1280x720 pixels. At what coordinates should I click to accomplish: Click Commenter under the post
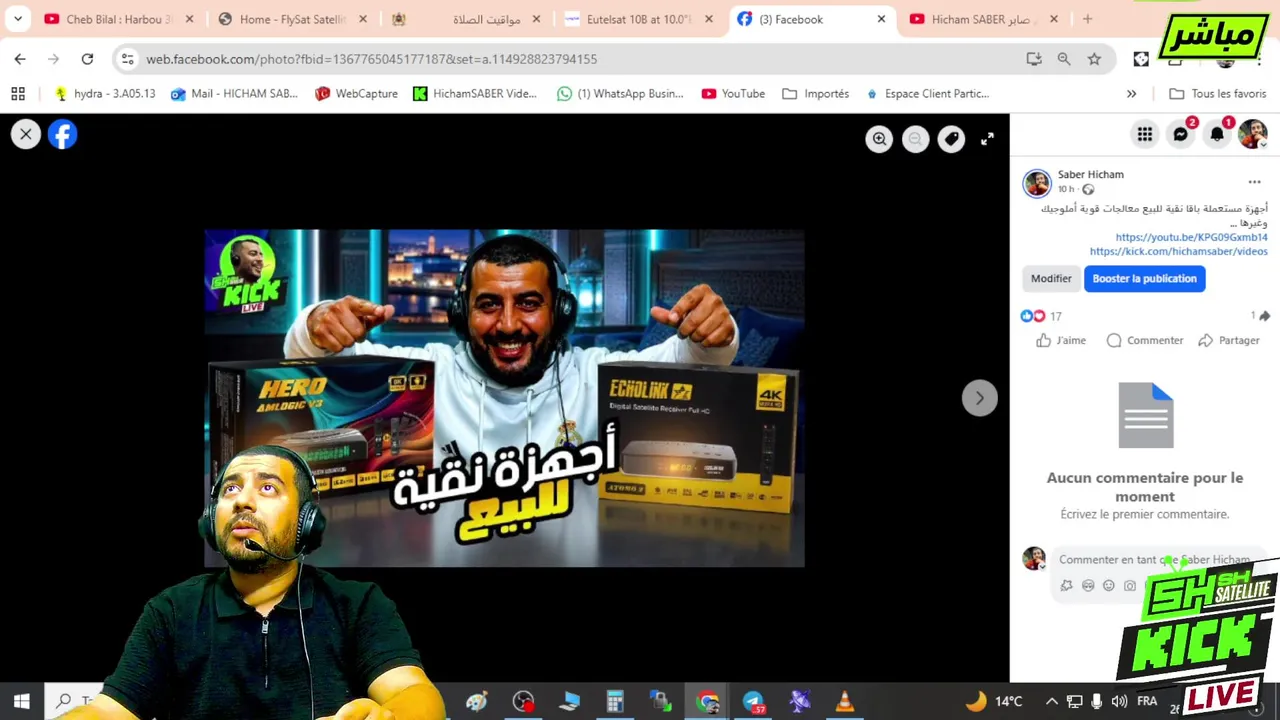[x=1144, y=340]
